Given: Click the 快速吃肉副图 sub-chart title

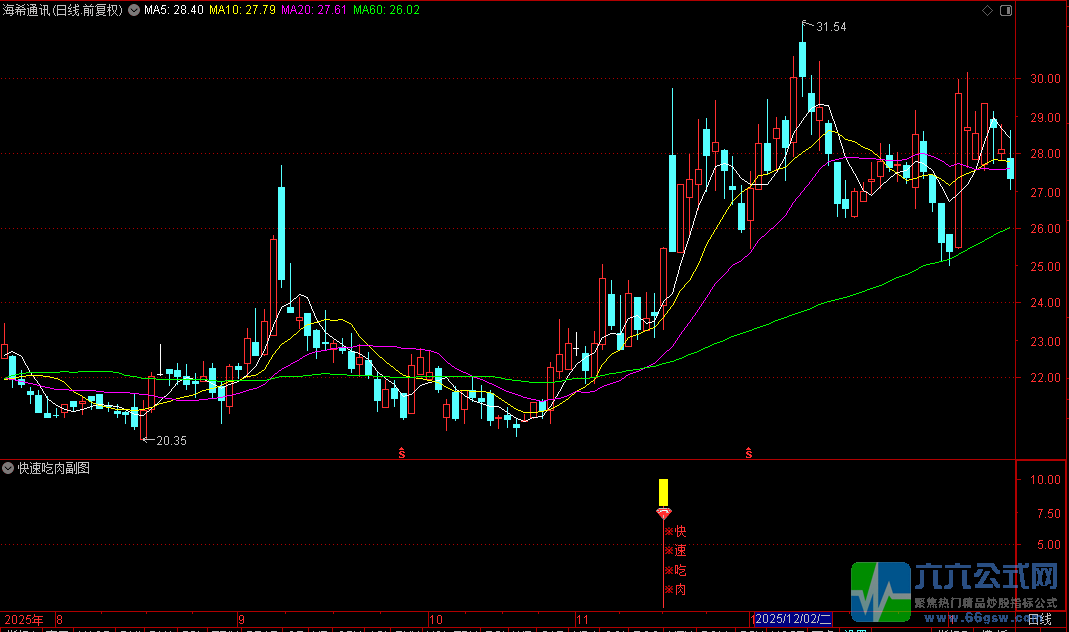Looking at the screenshot, I should 54,468.
